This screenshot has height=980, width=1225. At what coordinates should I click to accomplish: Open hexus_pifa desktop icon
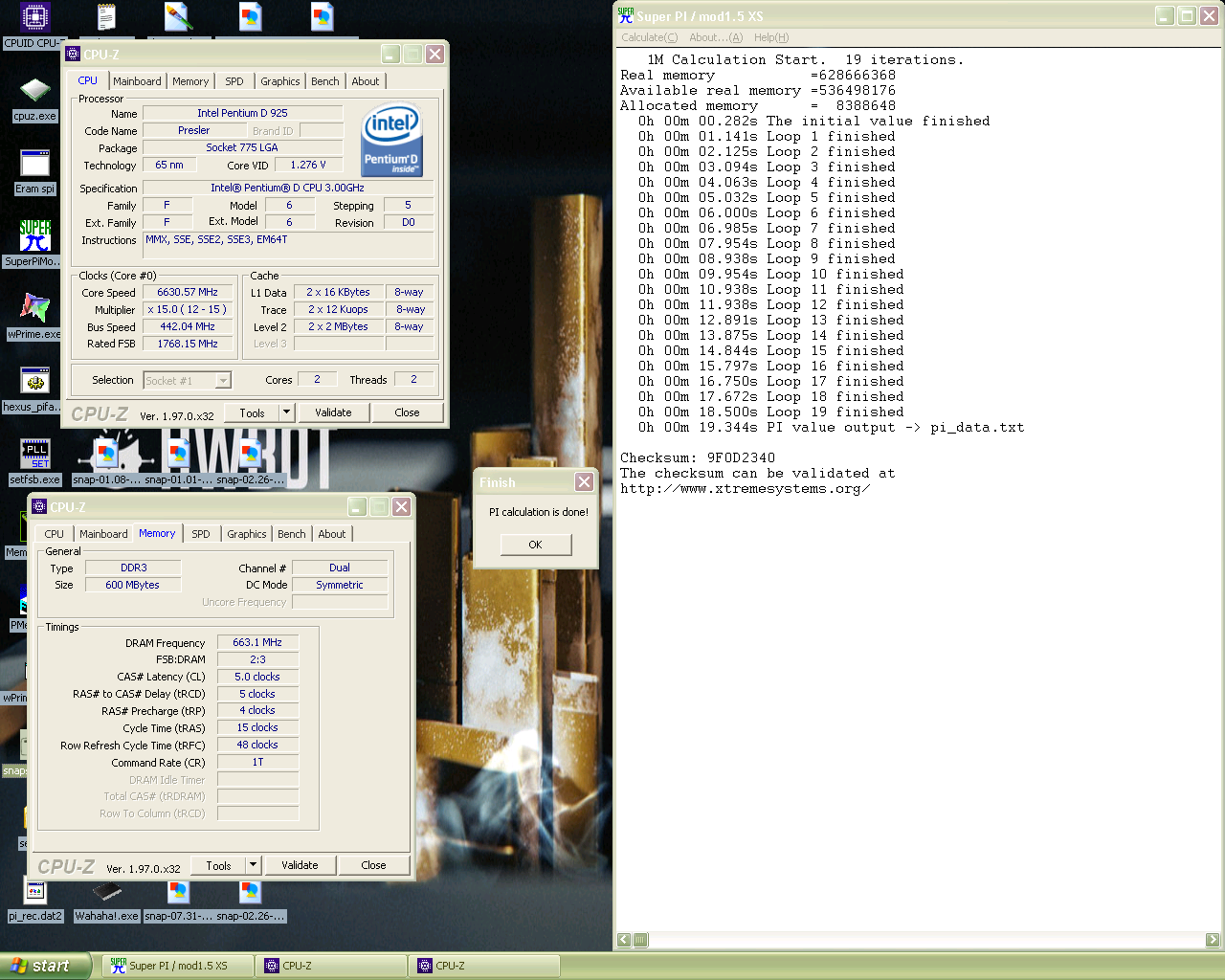34,390
